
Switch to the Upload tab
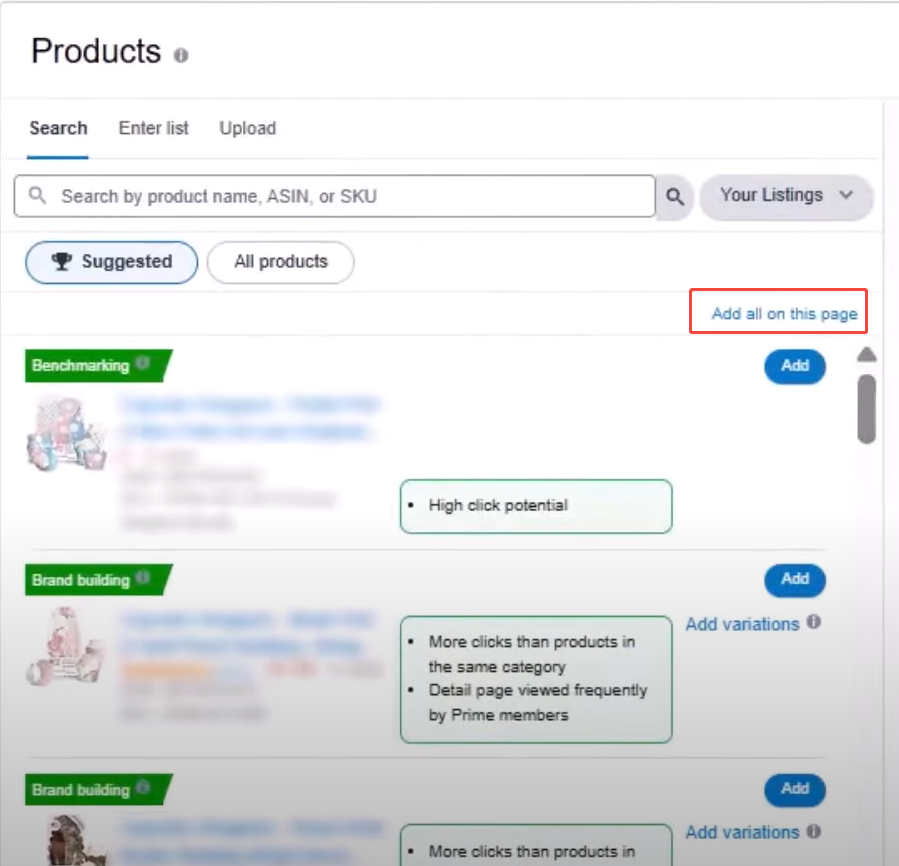click(x=248, y=128)
